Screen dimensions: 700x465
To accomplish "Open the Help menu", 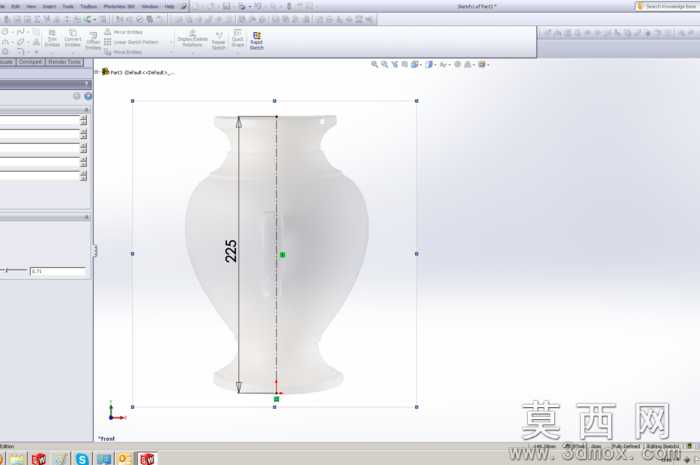I will coord(170,6).
